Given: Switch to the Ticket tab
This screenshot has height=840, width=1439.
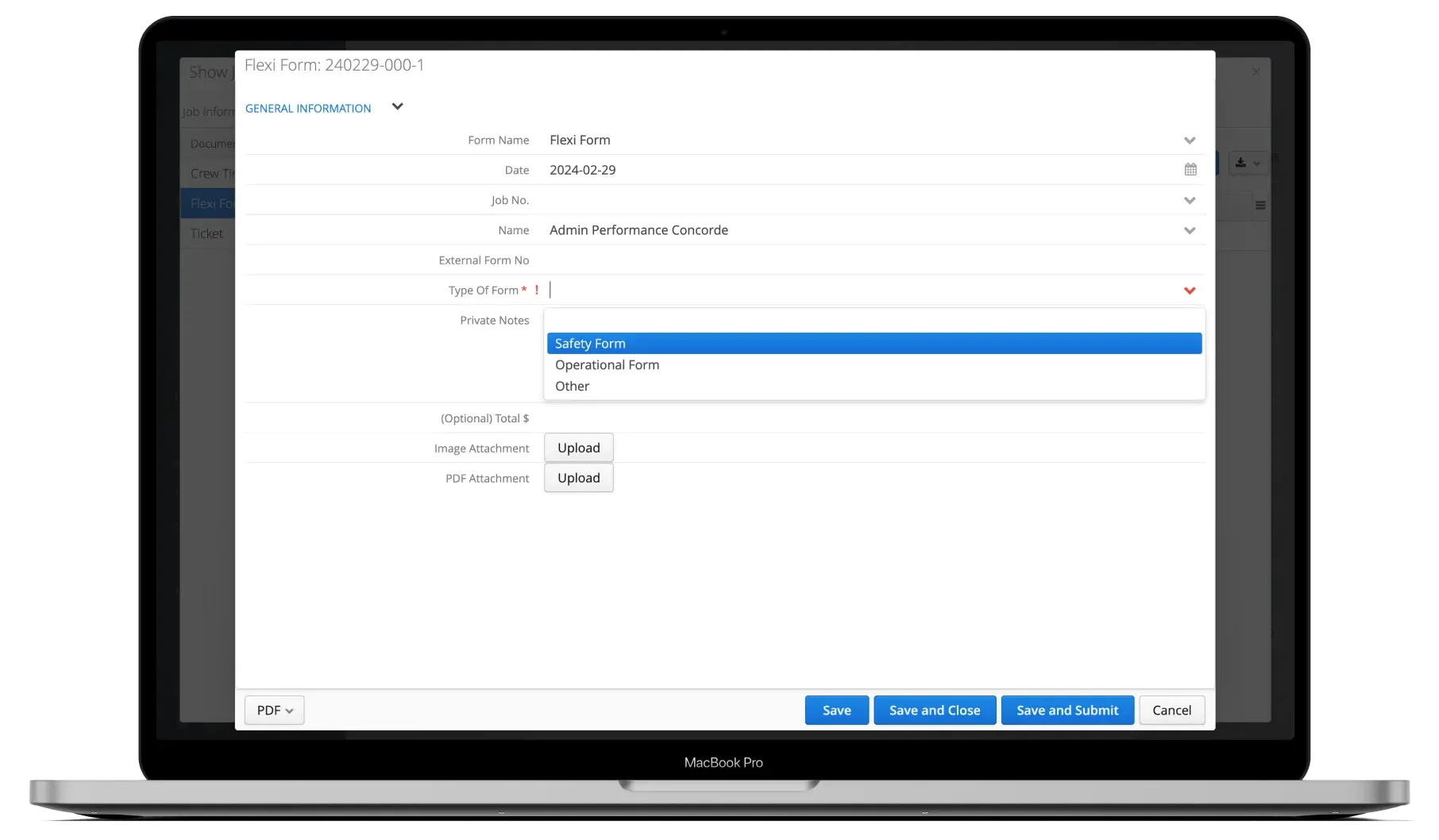Looking at the screenshot, I should (x=206, y=233).
